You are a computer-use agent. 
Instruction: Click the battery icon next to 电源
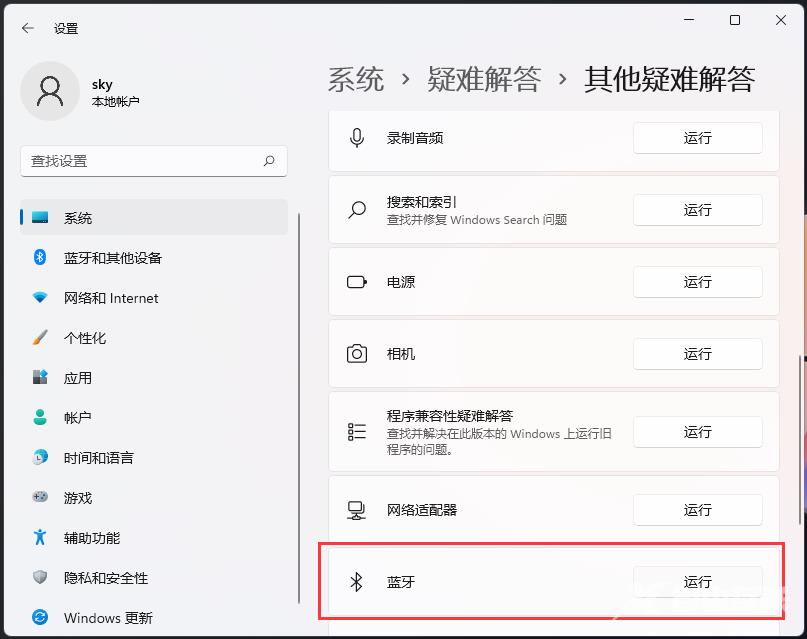click(x=355, y=282)
